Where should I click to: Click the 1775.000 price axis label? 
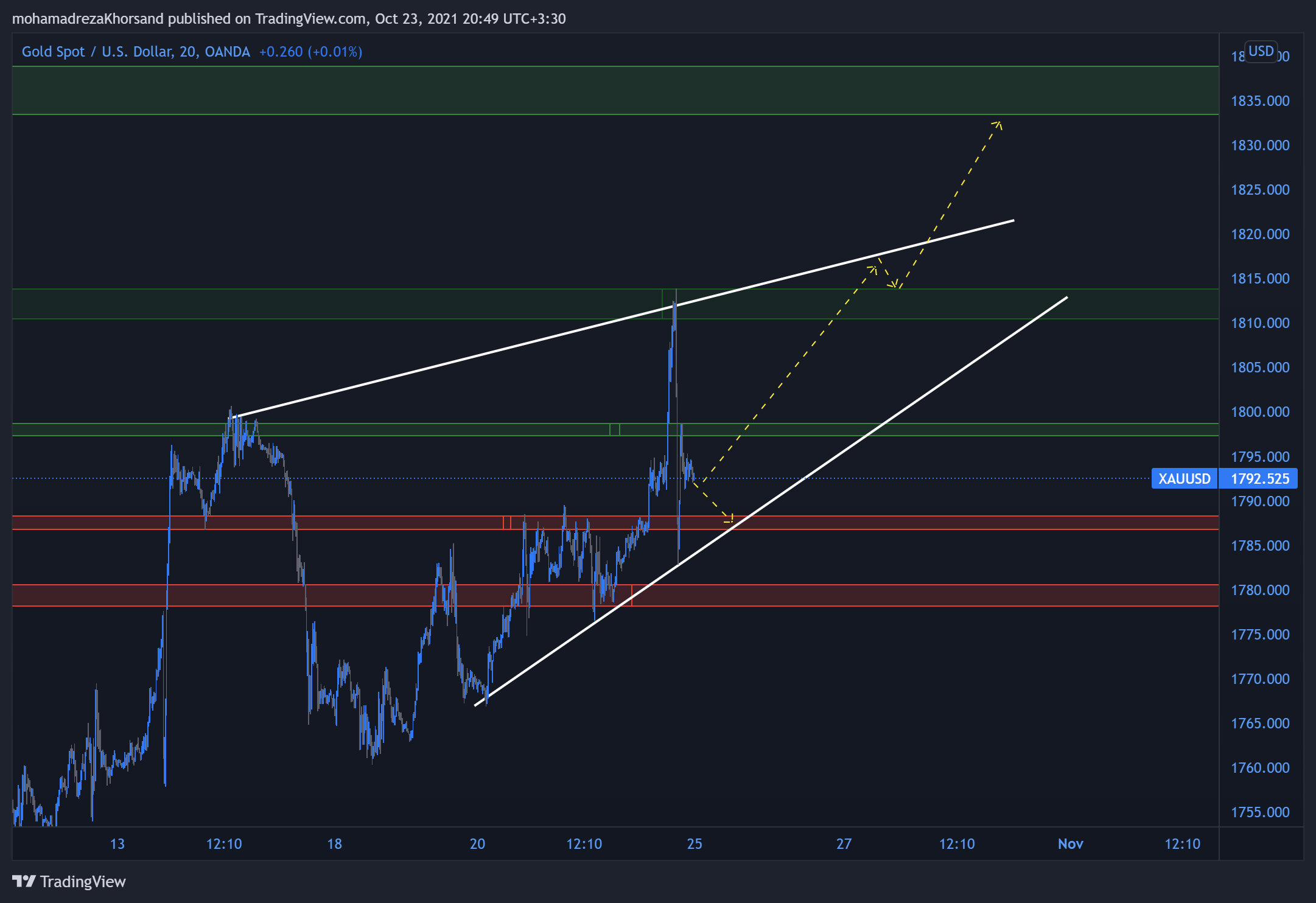click(1260, 635)
